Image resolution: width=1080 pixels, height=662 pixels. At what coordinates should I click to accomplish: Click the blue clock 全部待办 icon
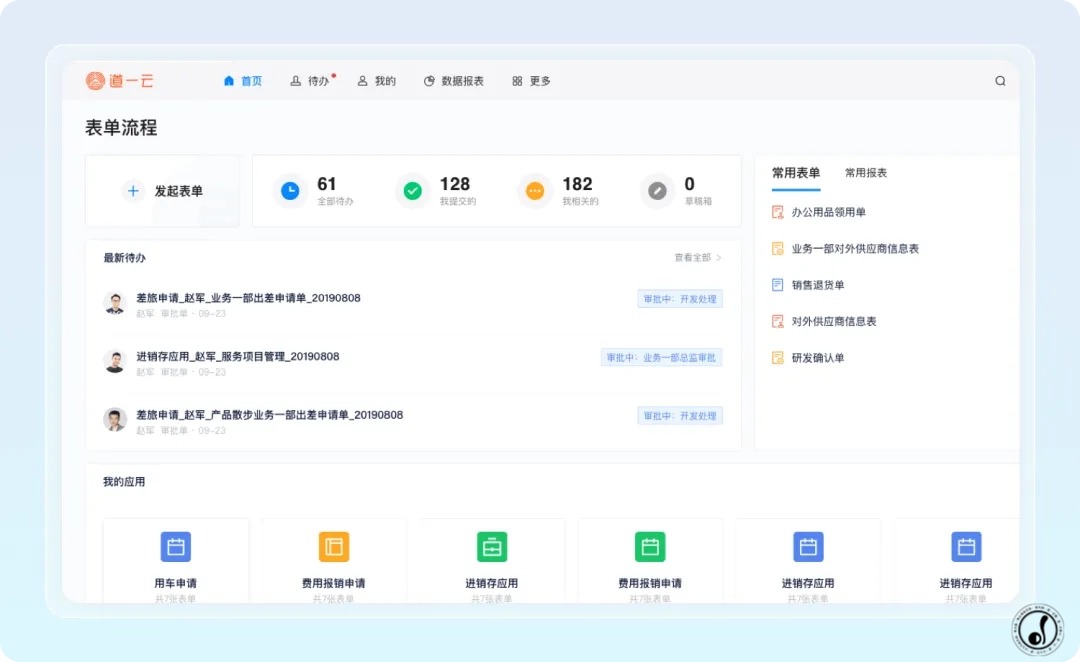coord(290,190)
